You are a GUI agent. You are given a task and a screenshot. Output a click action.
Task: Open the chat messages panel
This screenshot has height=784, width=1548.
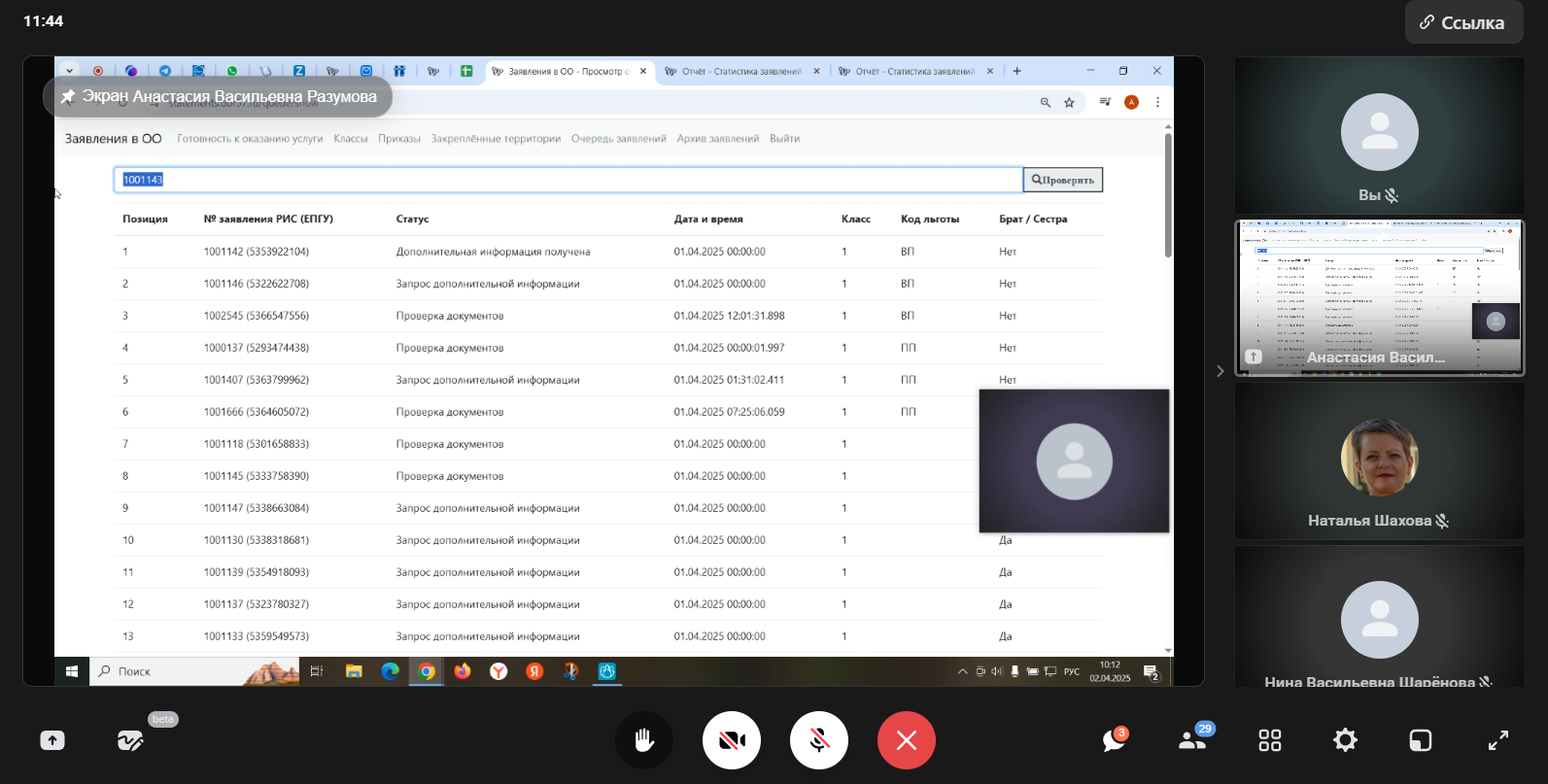(x=1114, y=740)
